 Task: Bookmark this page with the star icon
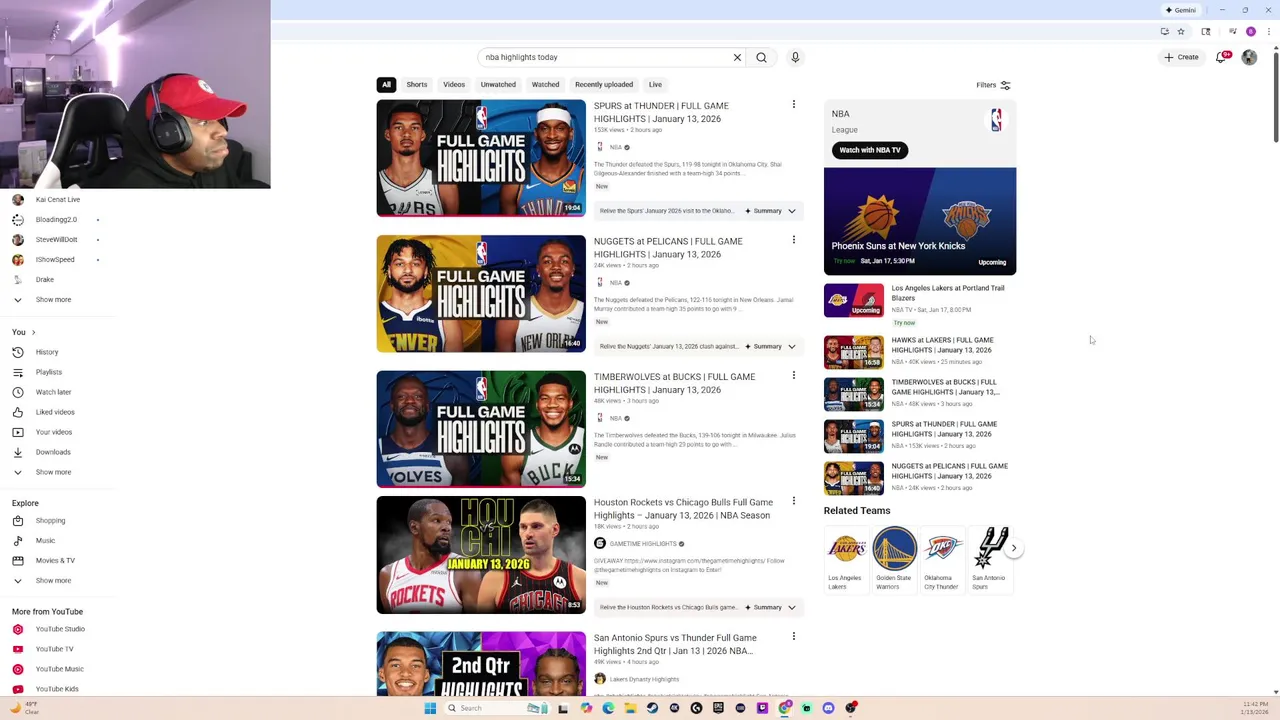point(1181,31)
